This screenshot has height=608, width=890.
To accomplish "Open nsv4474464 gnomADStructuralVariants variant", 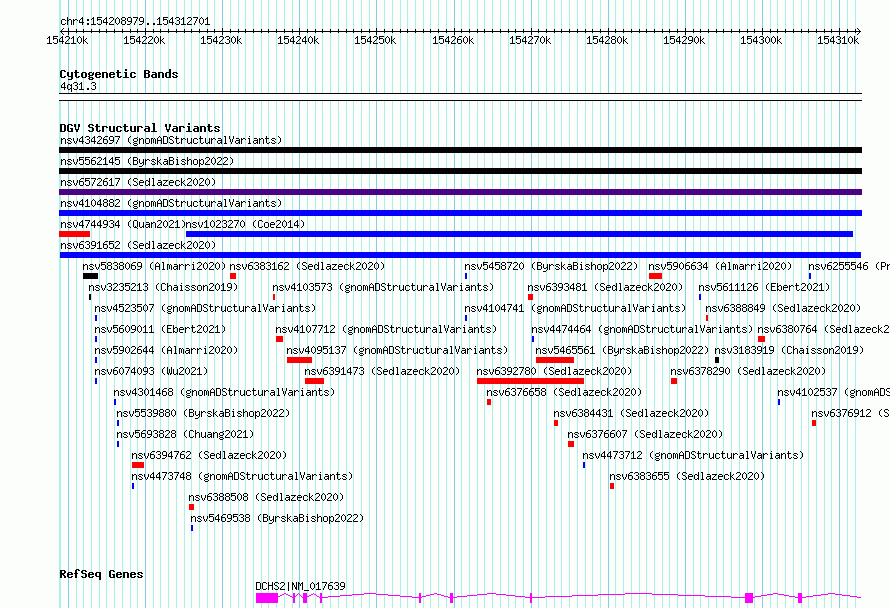I will [642, 329].
